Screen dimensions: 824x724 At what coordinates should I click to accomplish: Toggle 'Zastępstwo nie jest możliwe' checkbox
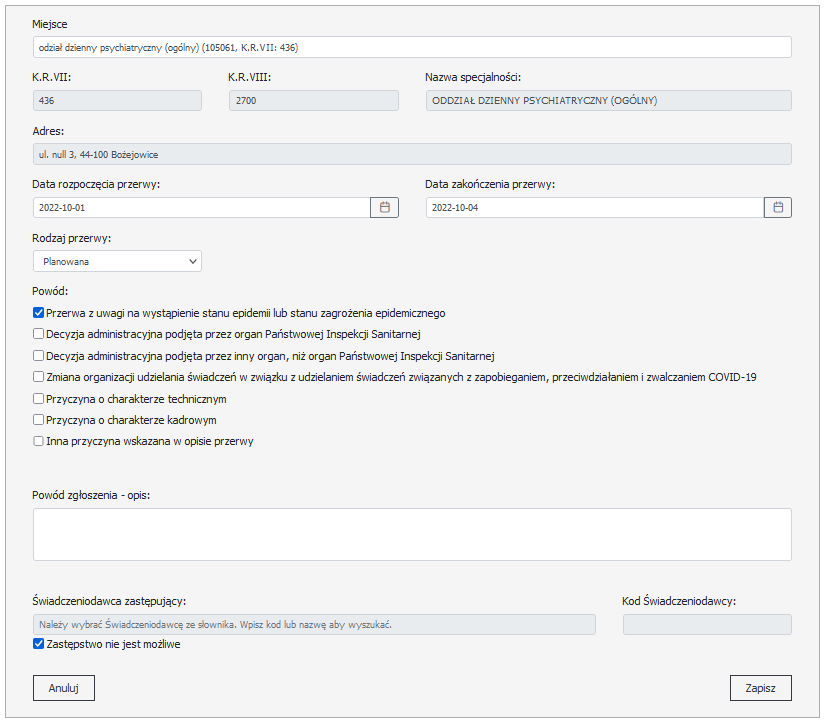tap(39, 645)
